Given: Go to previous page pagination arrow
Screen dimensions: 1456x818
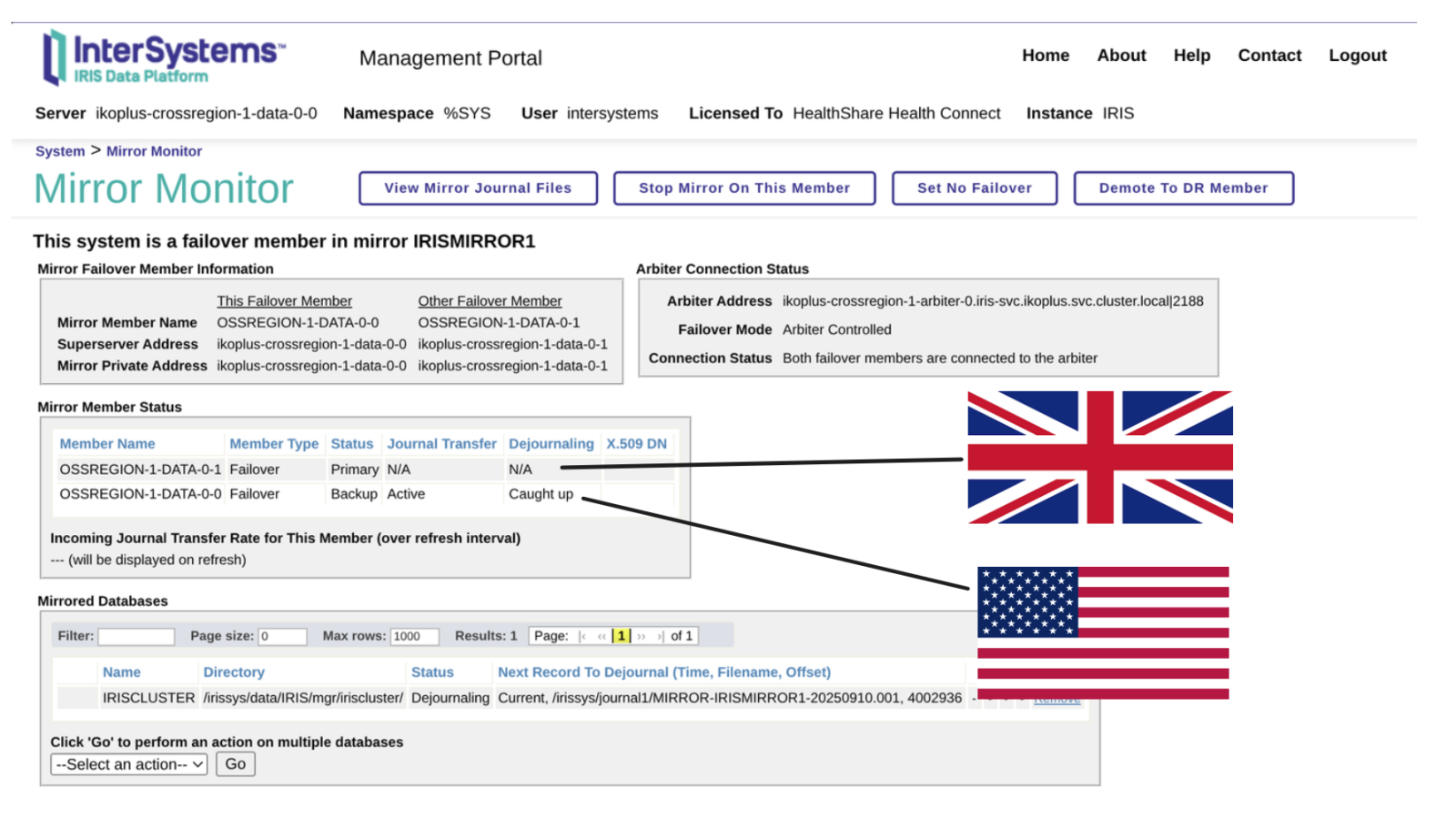Looking at the screenshot, I should pyautogui.click(x=602, y=636).
